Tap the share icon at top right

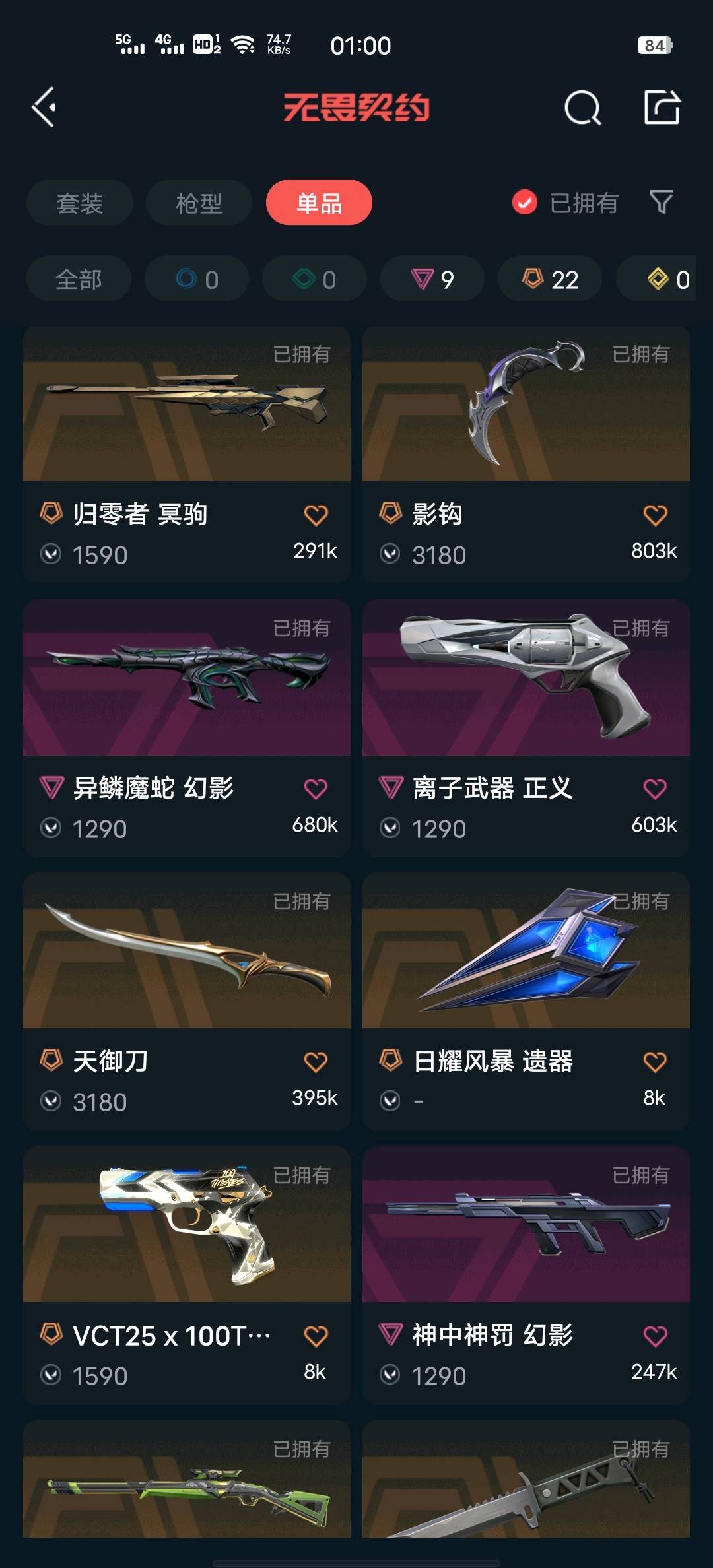[x=662, y=107]
